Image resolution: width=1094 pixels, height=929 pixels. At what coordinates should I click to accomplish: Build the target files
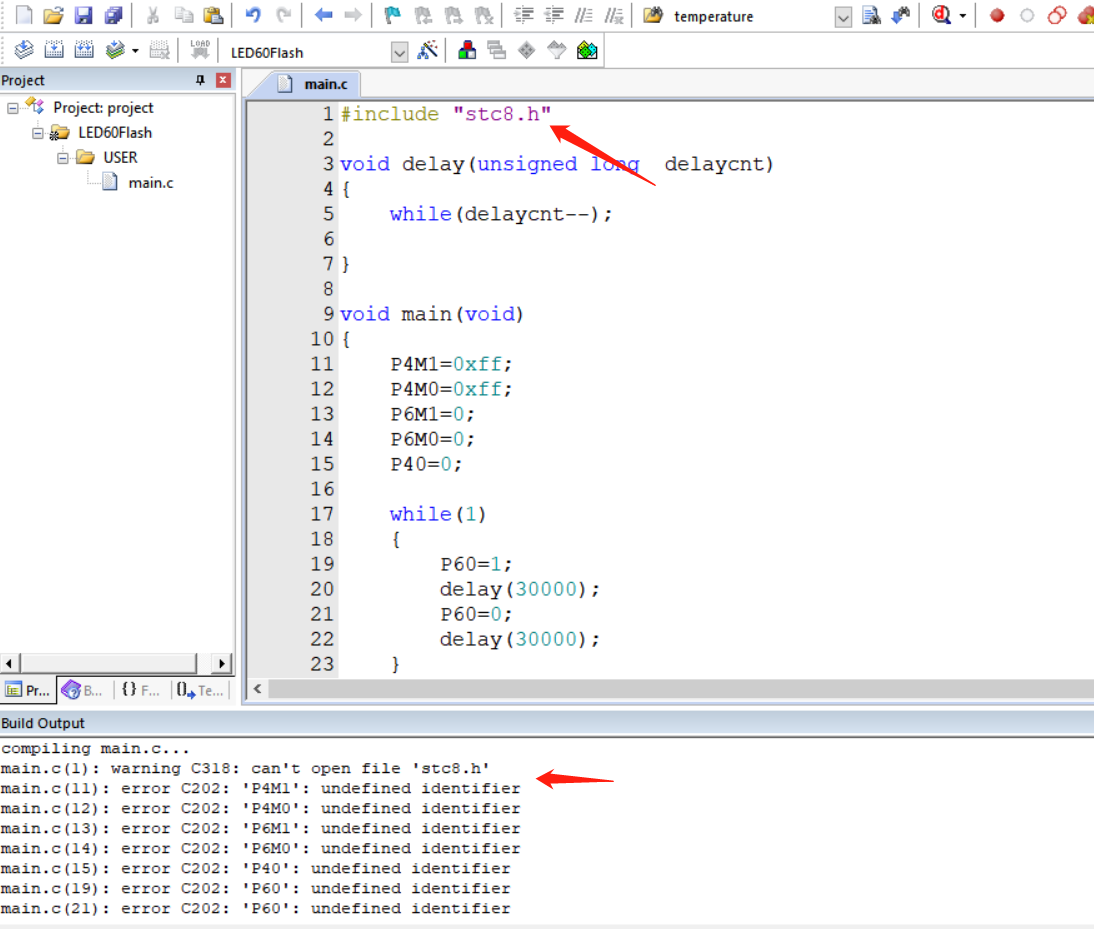point(54,50)
